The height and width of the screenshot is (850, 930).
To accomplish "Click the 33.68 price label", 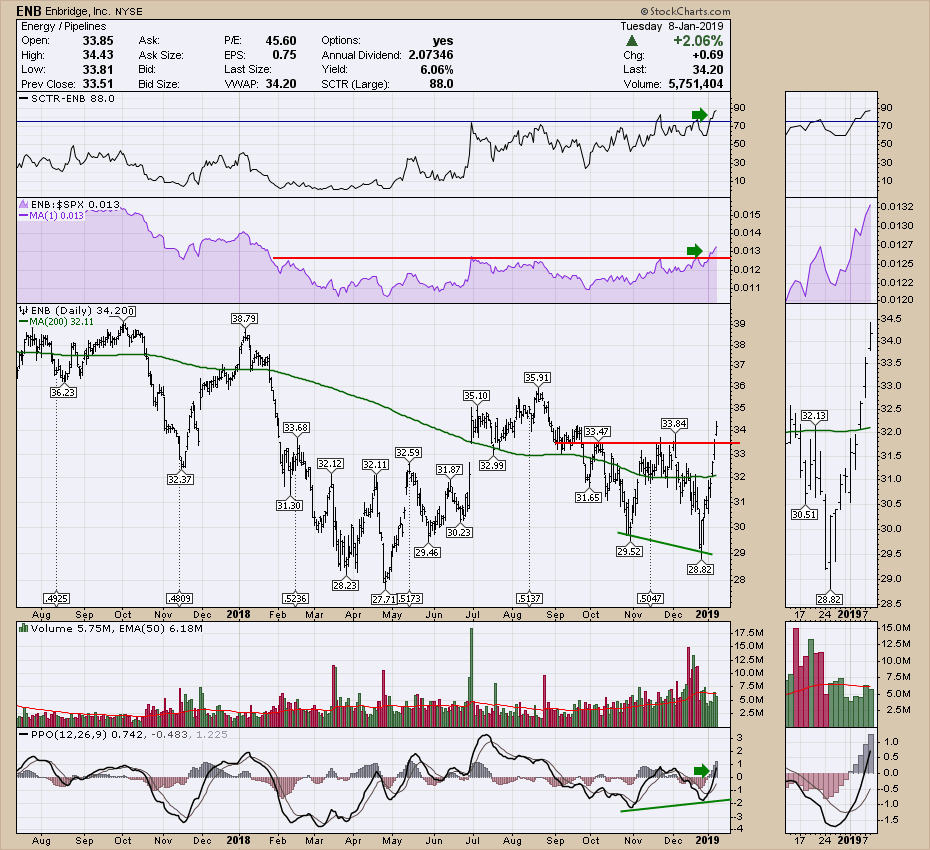I will (x=295, y=428).
